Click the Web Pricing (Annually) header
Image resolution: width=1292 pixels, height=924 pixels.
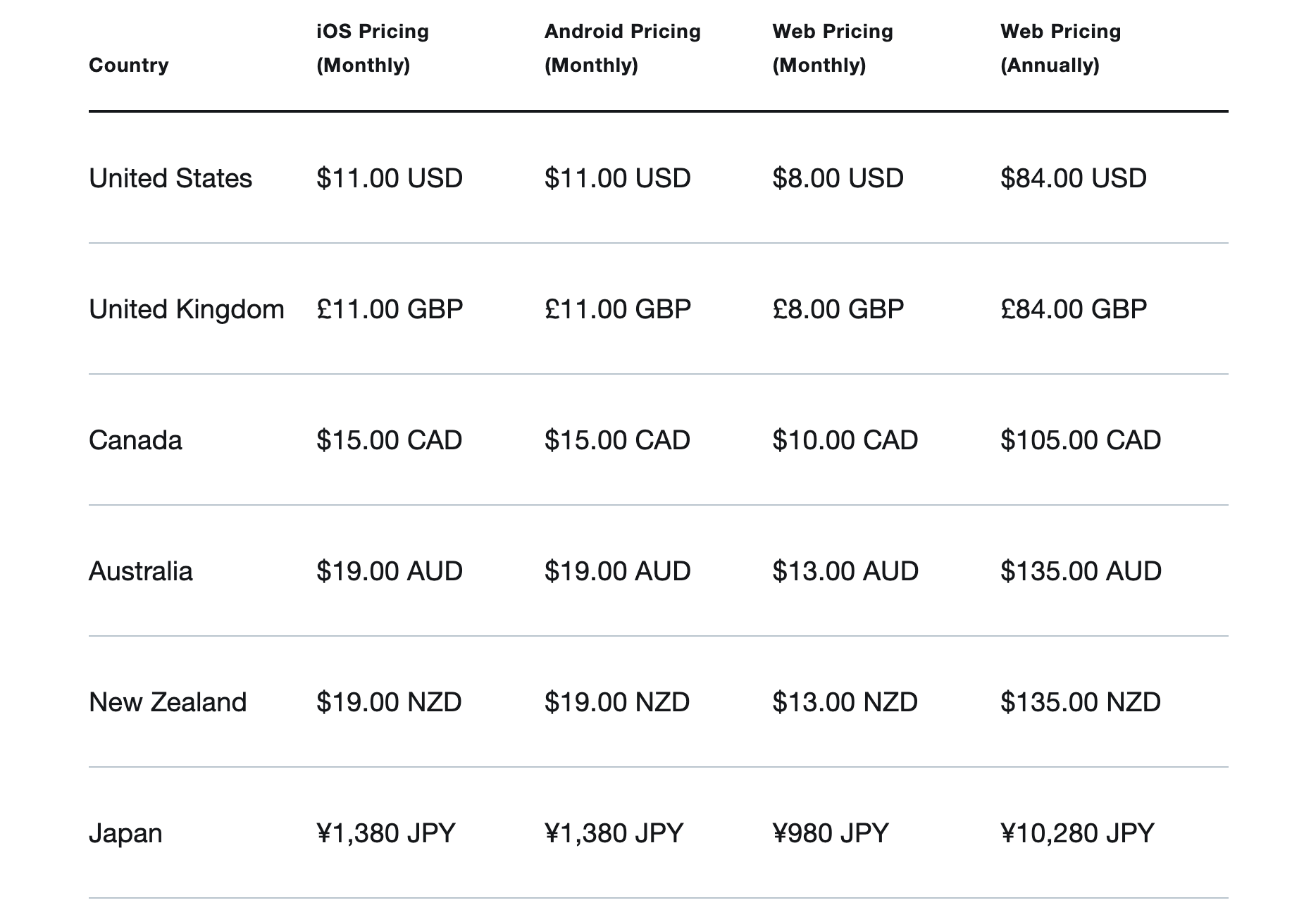[1060, 49]
